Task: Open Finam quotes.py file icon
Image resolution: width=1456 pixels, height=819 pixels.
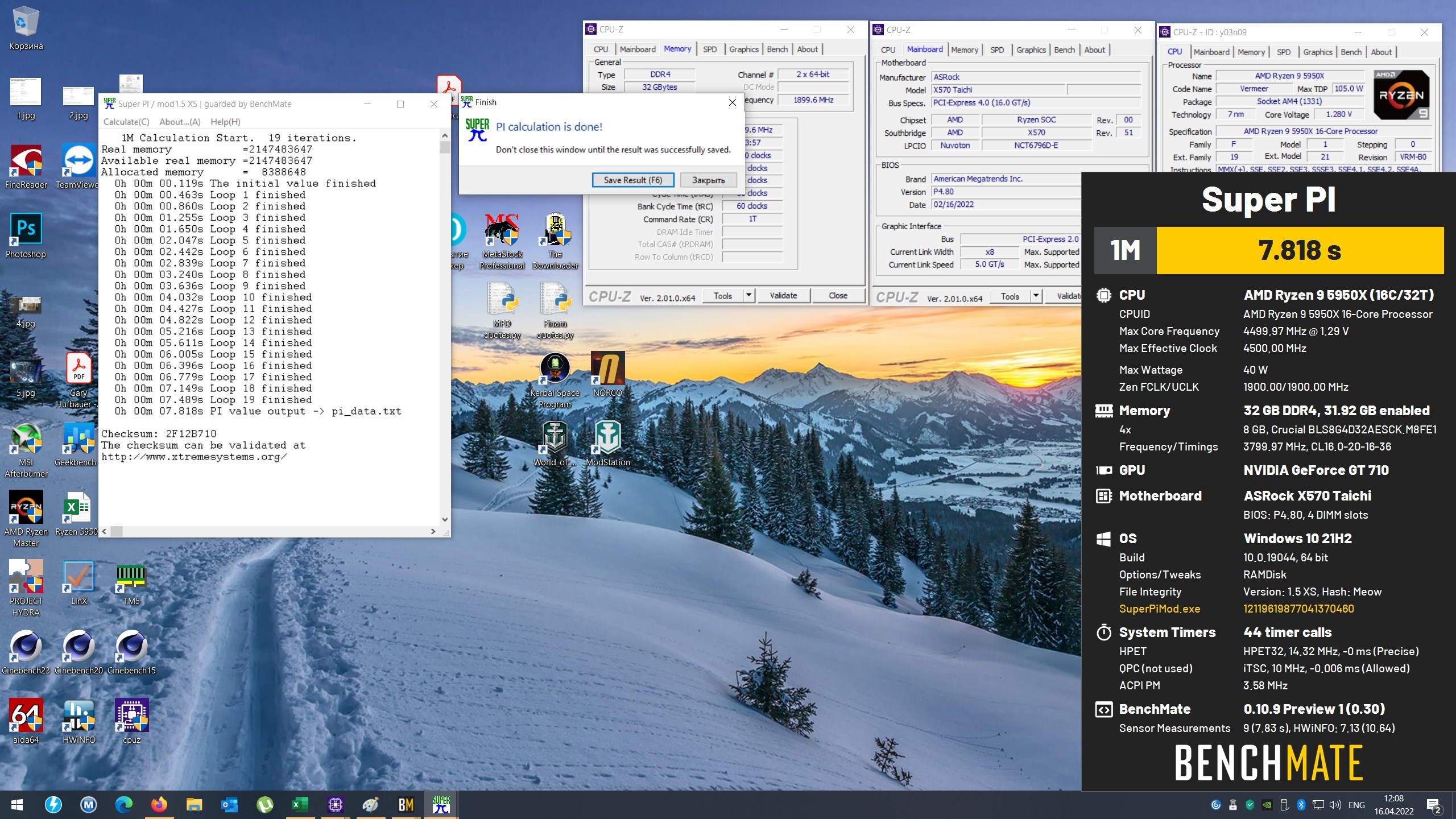Action: click(555, 312)
